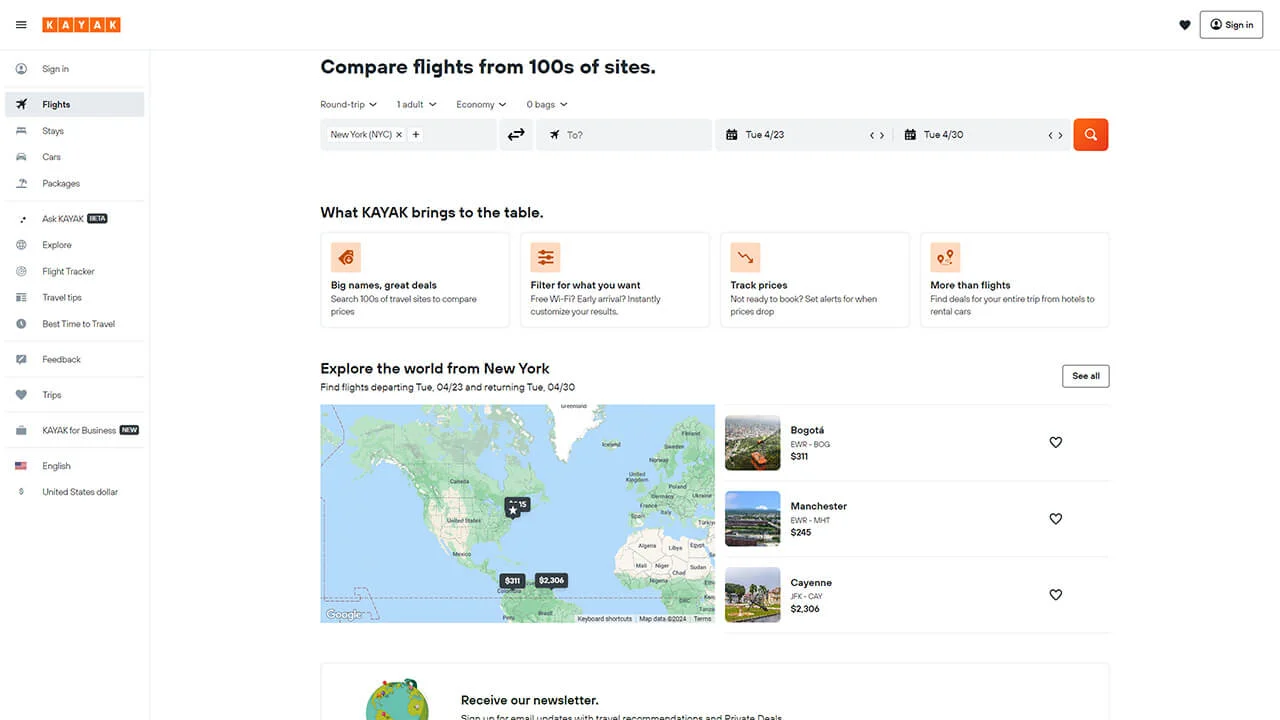
Task: Open the Manchester destination thumbnail
Action: (x=753, y=519)
